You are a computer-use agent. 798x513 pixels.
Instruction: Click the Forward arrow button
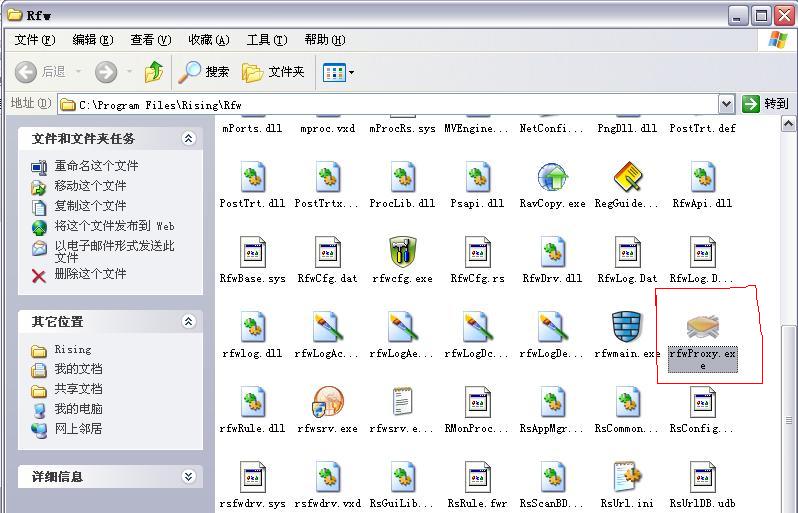(x=106, y=72)
